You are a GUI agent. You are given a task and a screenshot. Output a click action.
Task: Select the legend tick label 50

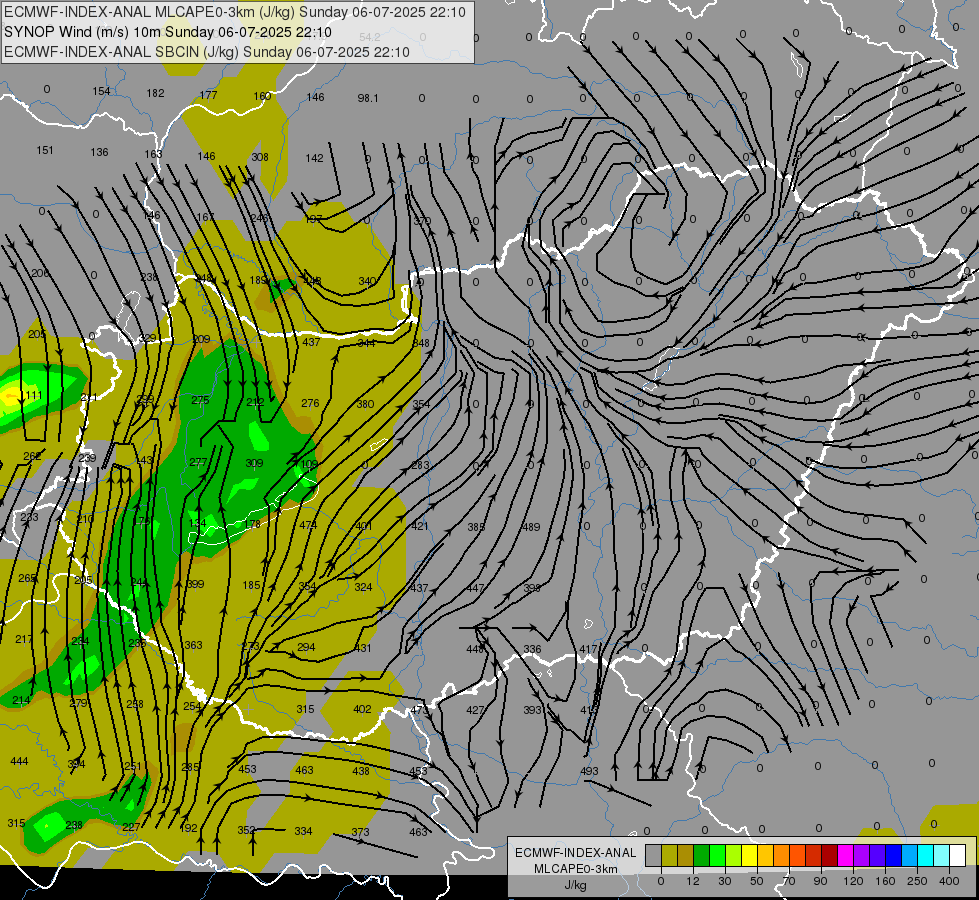coord(757,881)
